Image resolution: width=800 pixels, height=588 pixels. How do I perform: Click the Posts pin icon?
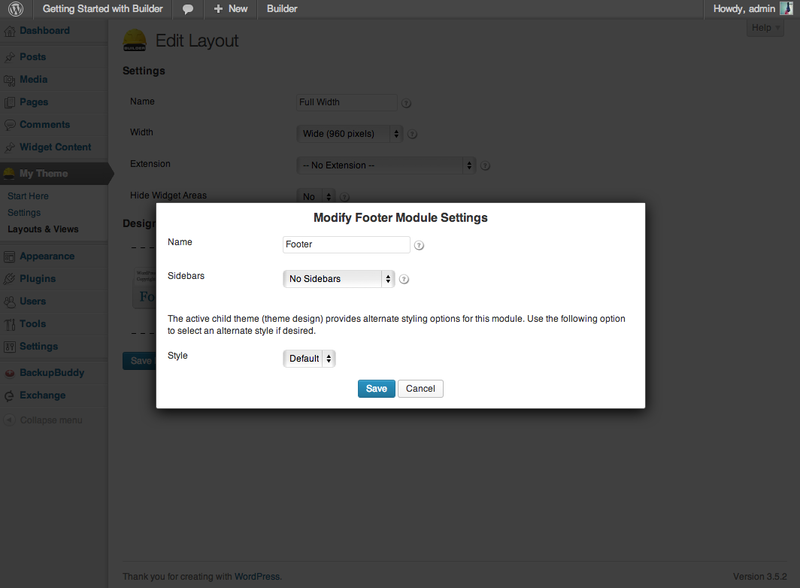click(x=9, y=57)
